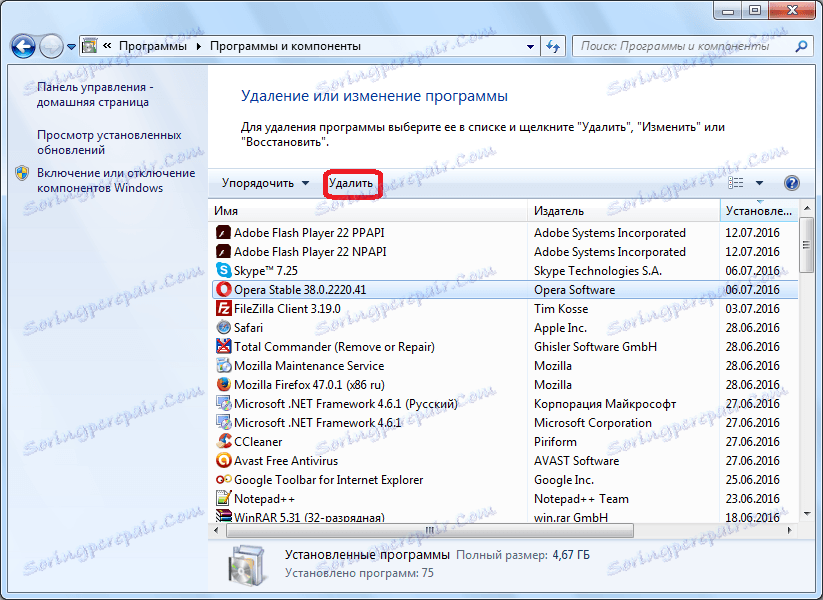
Task: Click date 25.06.2016 cell
Action: pos(753,480)
